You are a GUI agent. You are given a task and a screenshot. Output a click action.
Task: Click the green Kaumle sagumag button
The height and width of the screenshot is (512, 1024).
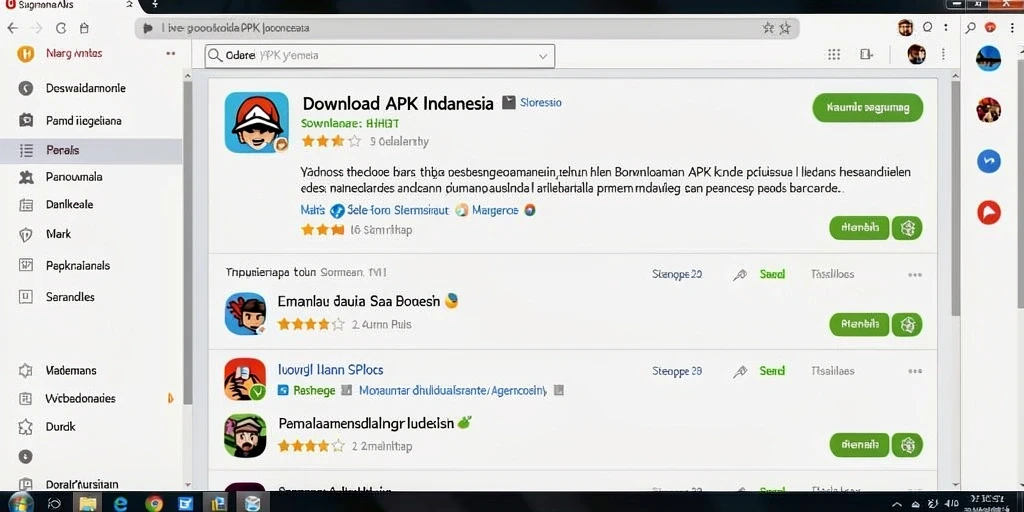tap(867, 108)
